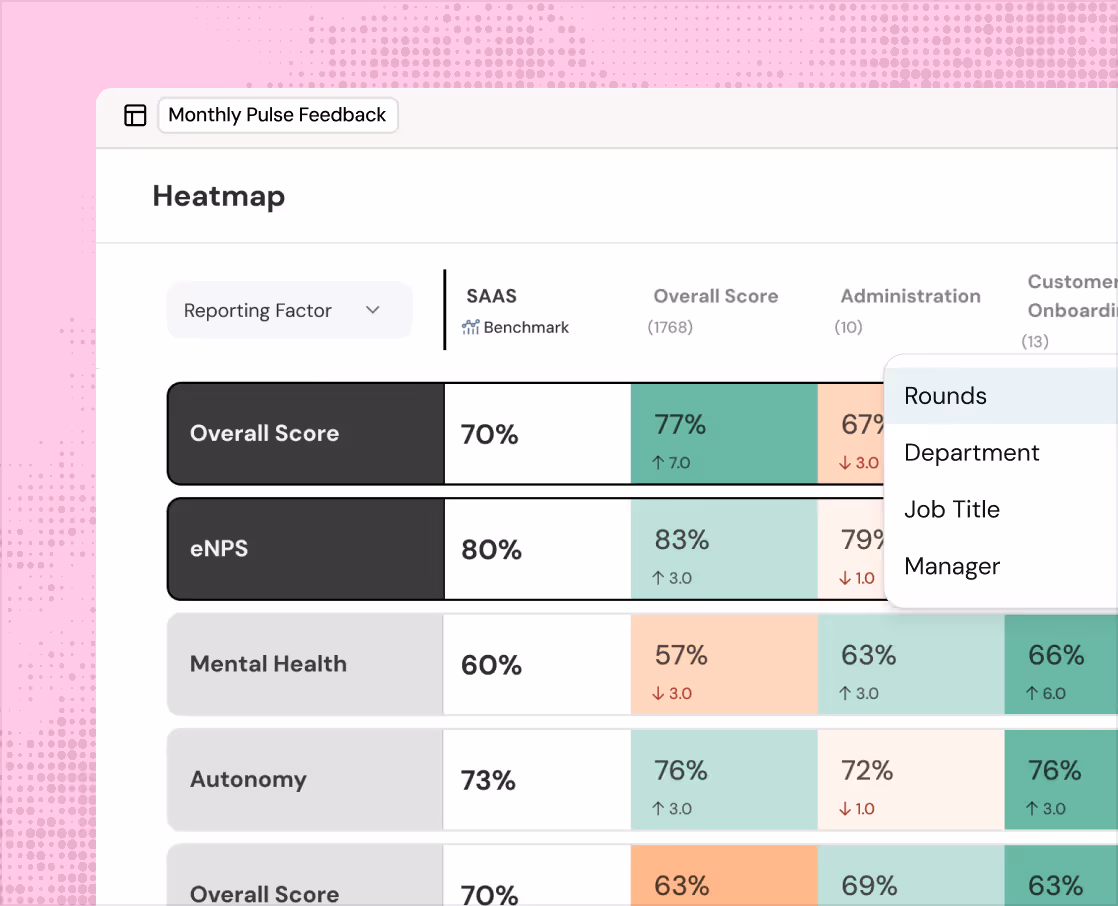Click the 60% Mental Health benchmark value

(x=491, y=665)
